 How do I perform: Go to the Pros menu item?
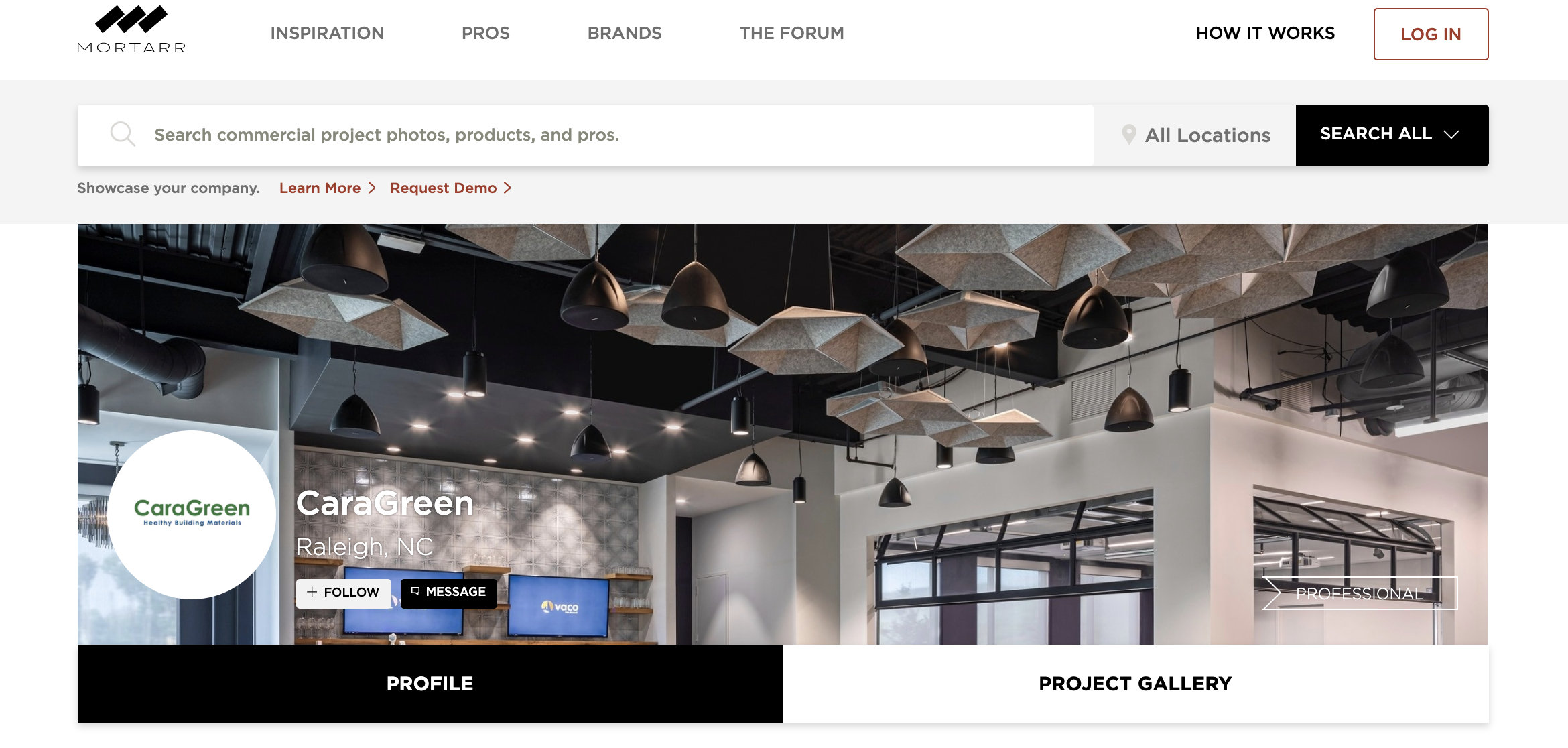coord(486,33)
